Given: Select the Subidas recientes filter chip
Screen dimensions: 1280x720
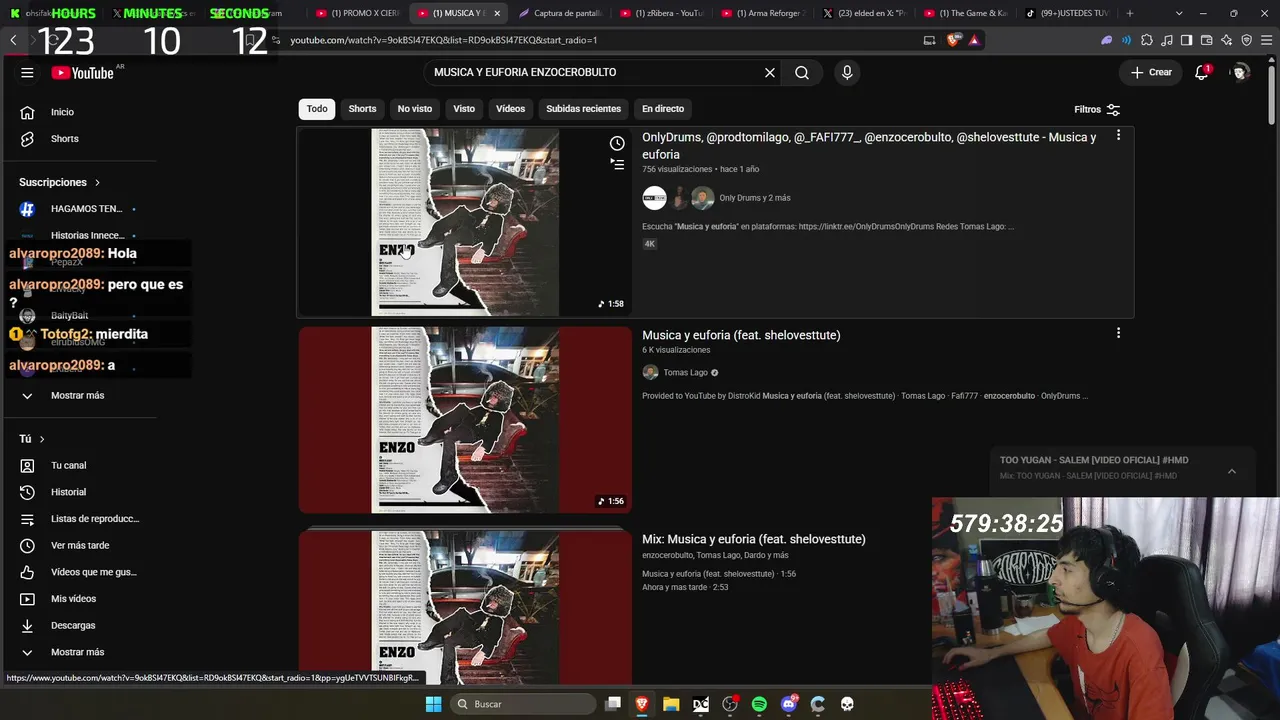Looking at the screenshot, I should click(x=583, y=109).
